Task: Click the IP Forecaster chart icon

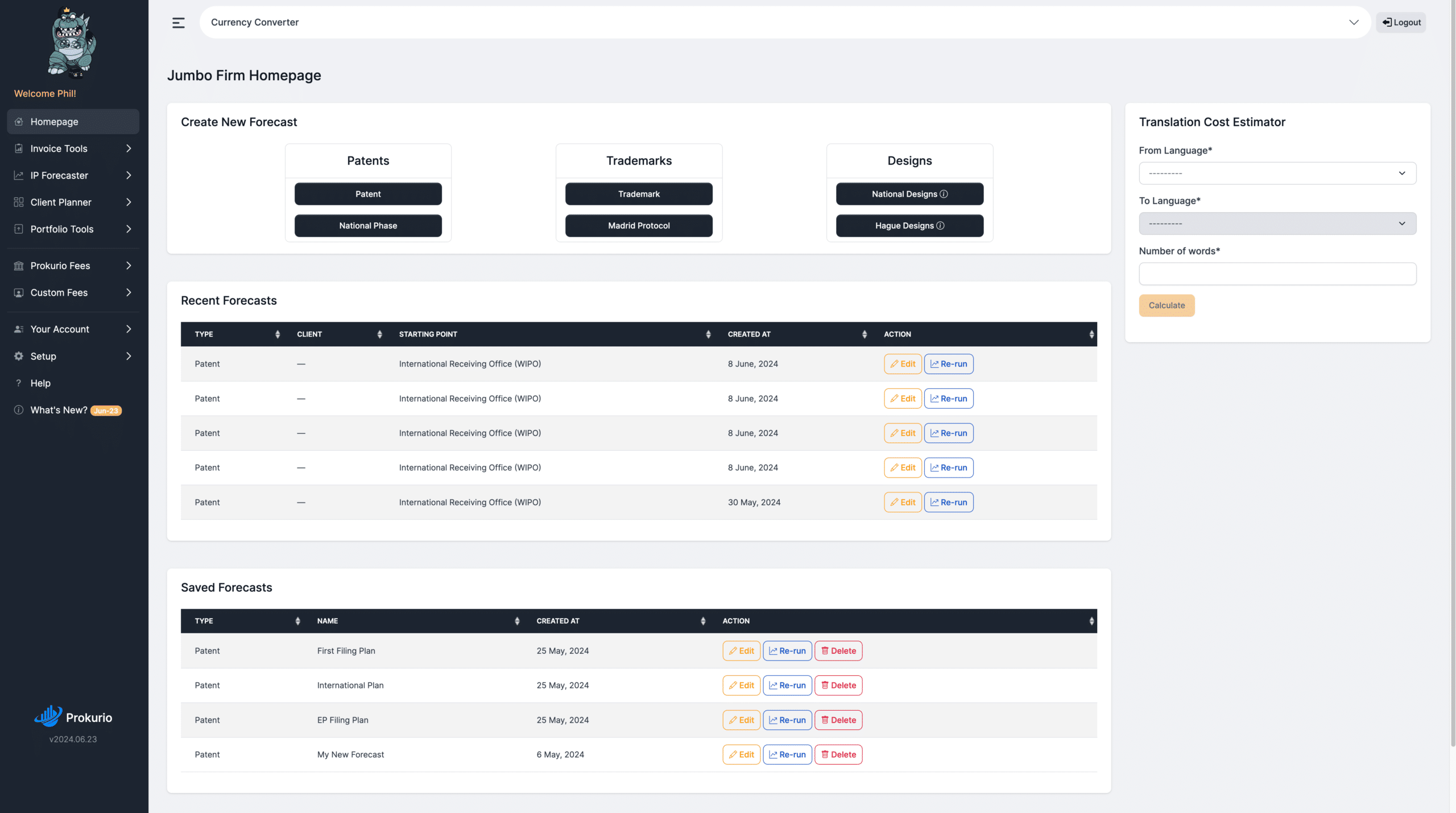Action: [19, 175]
